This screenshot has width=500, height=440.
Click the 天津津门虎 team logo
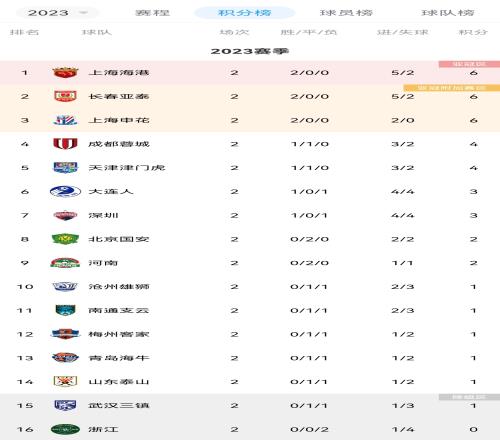click(x=65, y=168)
